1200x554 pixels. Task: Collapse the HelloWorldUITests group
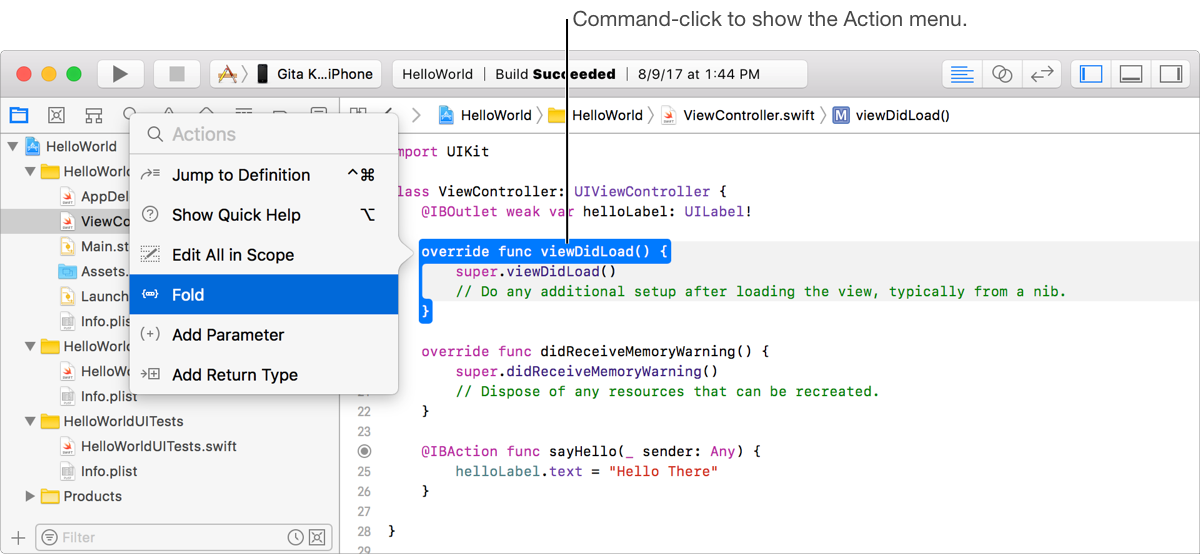click(29, 421)
